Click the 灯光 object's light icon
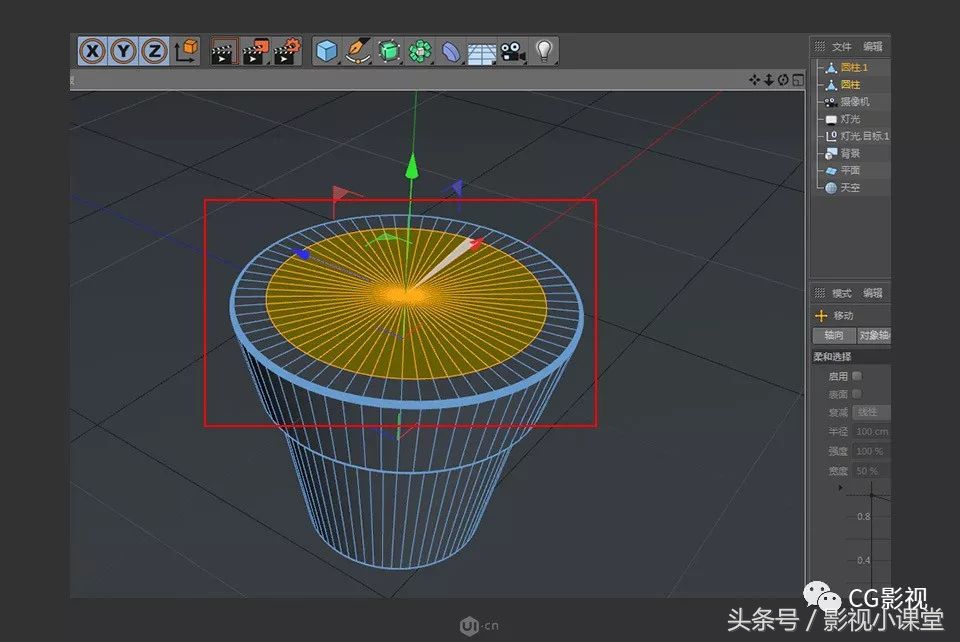The image size is (960, 642). click(x=832, y=118)
